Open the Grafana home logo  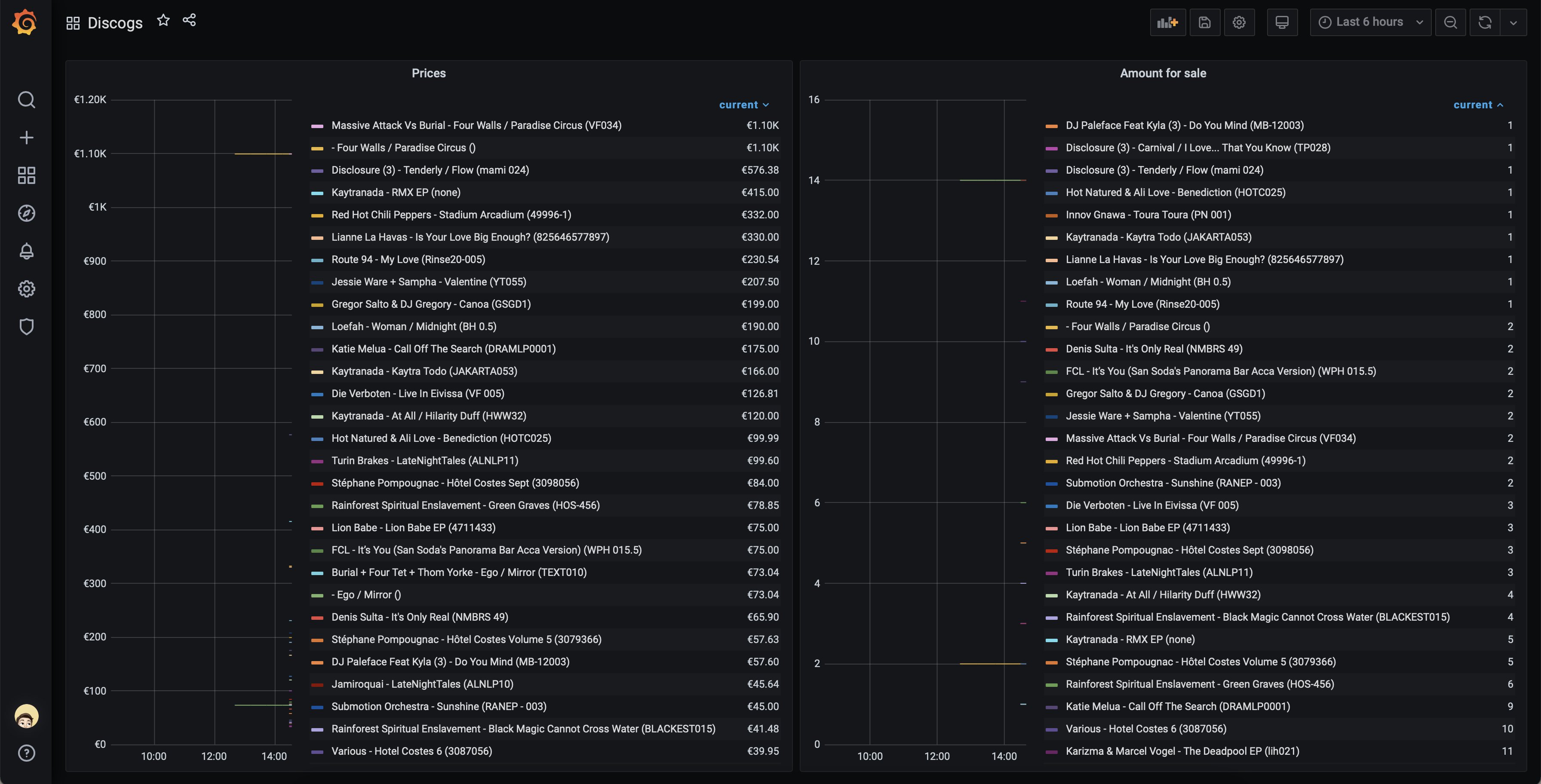[25, 22]
